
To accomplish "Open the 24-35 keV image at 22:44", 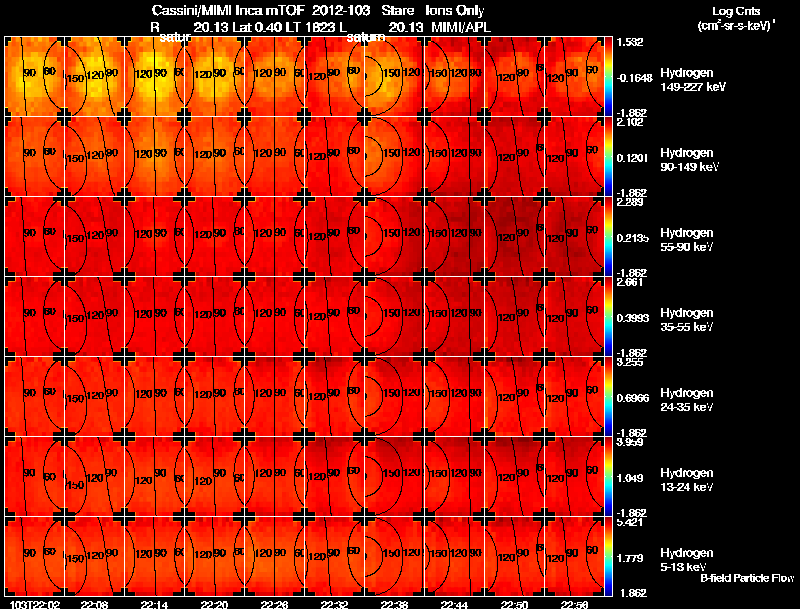I will point(455,397).
